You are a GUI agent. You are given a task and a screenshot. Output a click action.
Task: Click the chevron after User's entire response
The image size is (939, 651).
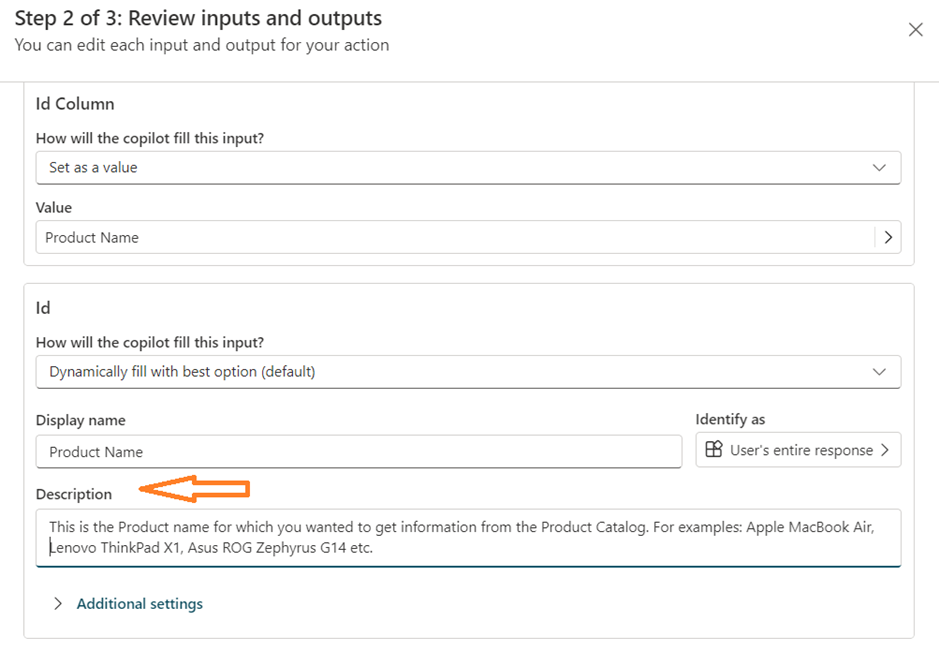(884, 450)
